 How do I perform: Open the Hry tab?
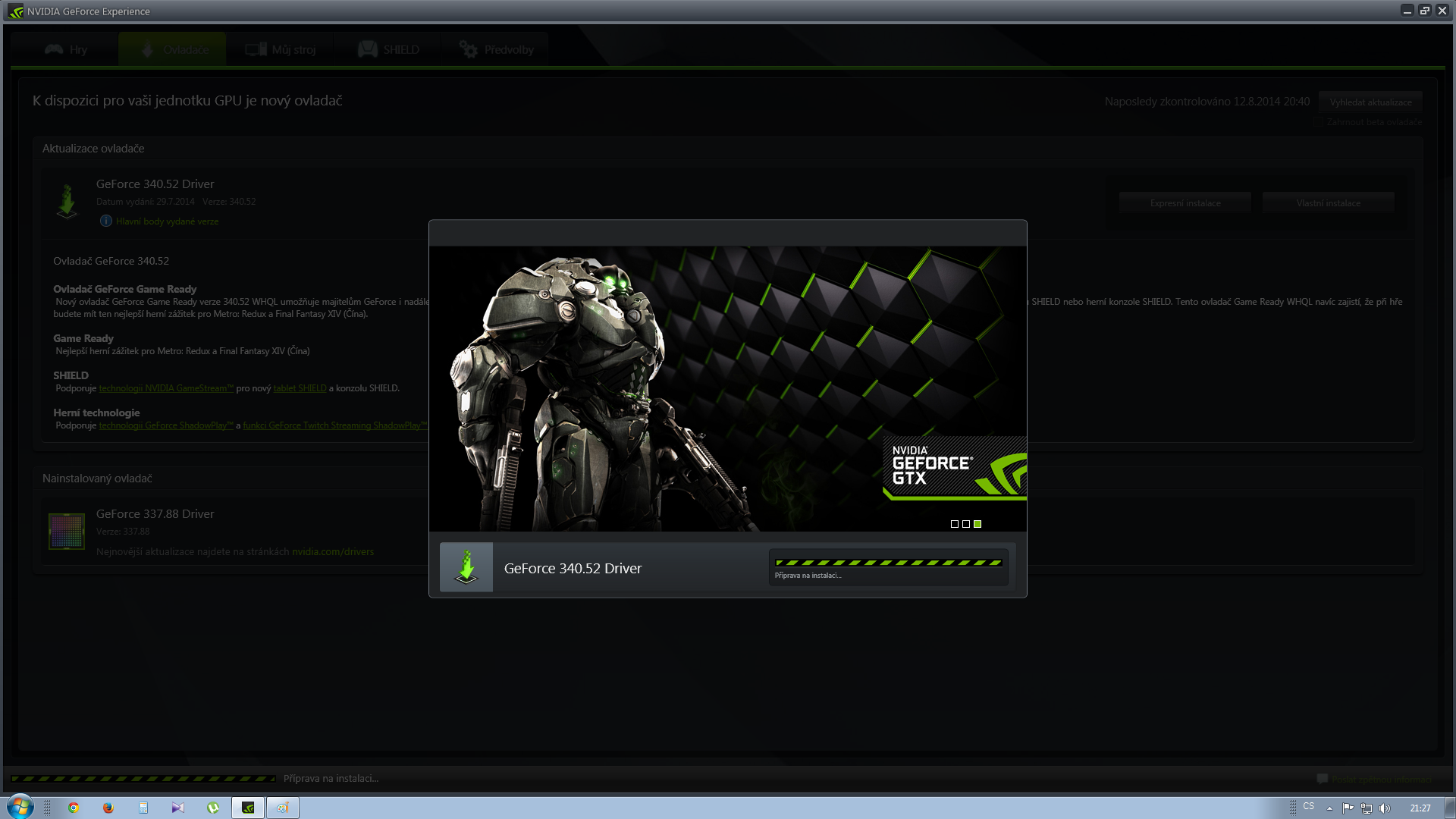pos(65,49)
